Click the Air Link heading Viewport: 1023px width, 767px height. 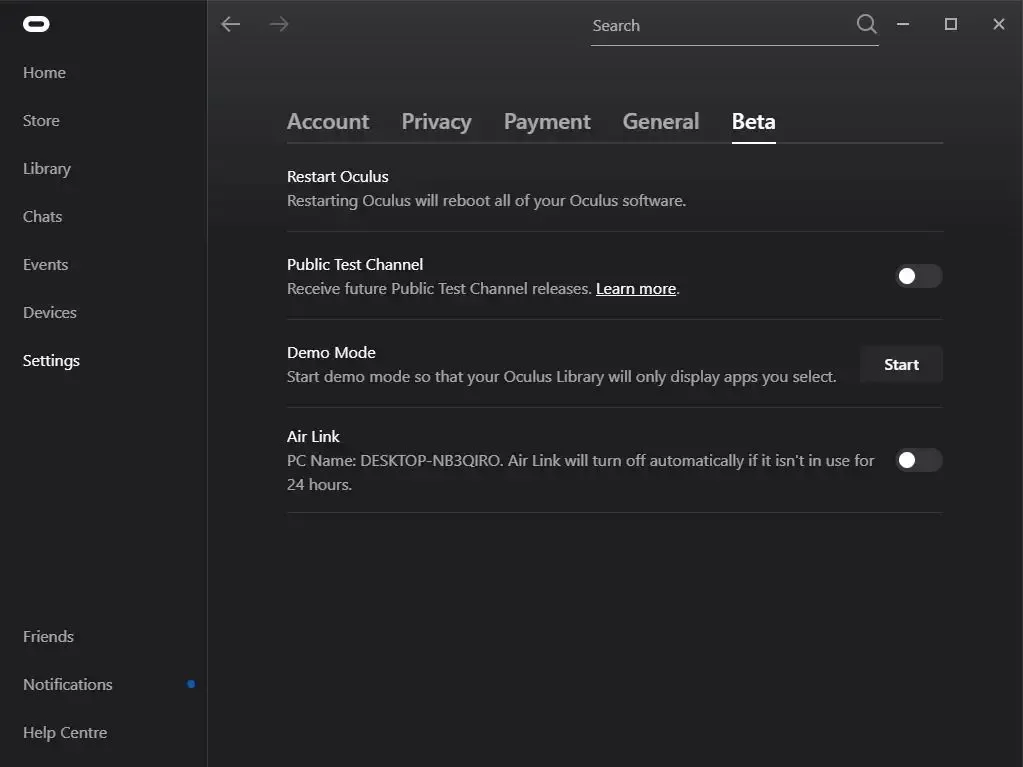coord(313,436)
